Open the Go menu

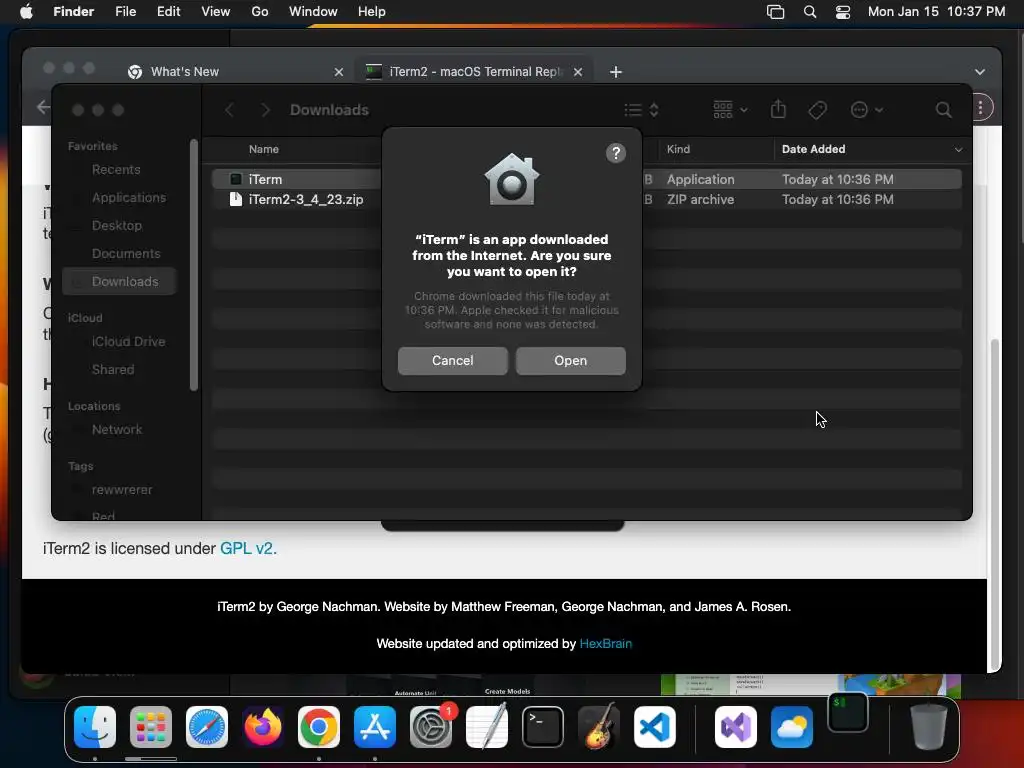click(259, 12)
